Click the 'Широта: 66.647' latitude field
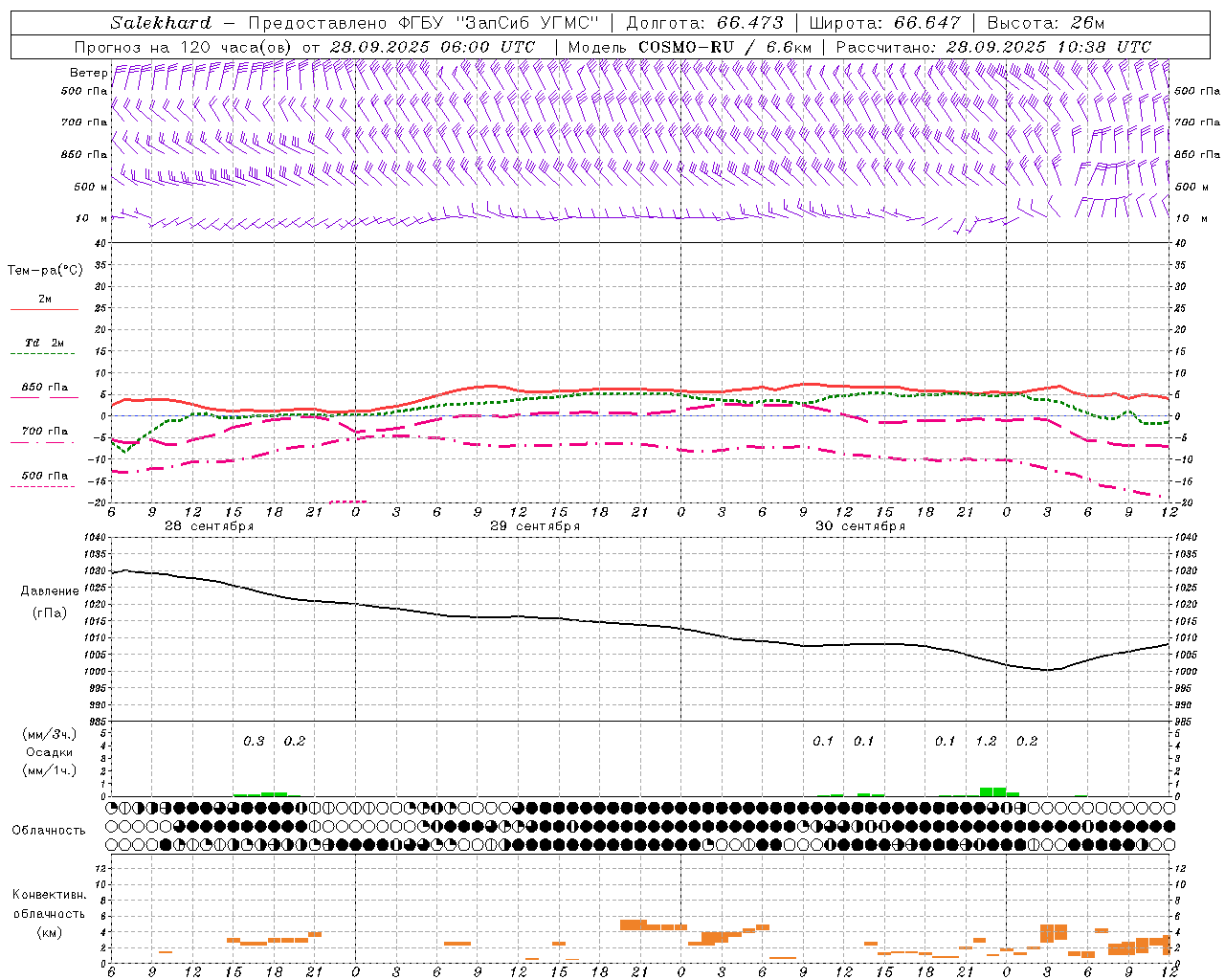 pyautogui.click(x=884, y=23)
